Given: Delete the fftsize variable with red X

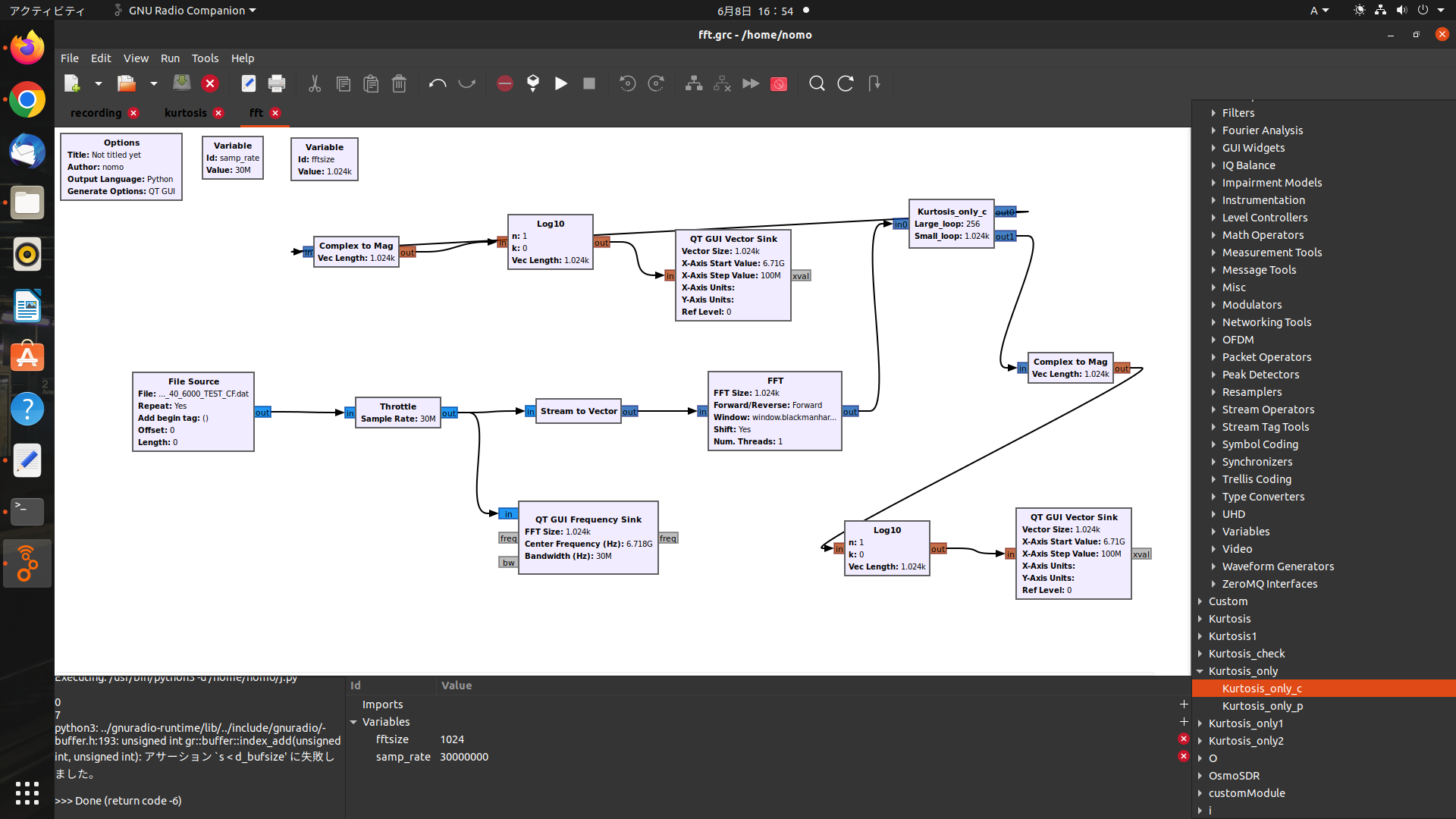Looking at the screenshot, I should click(x=1183, y=739).
